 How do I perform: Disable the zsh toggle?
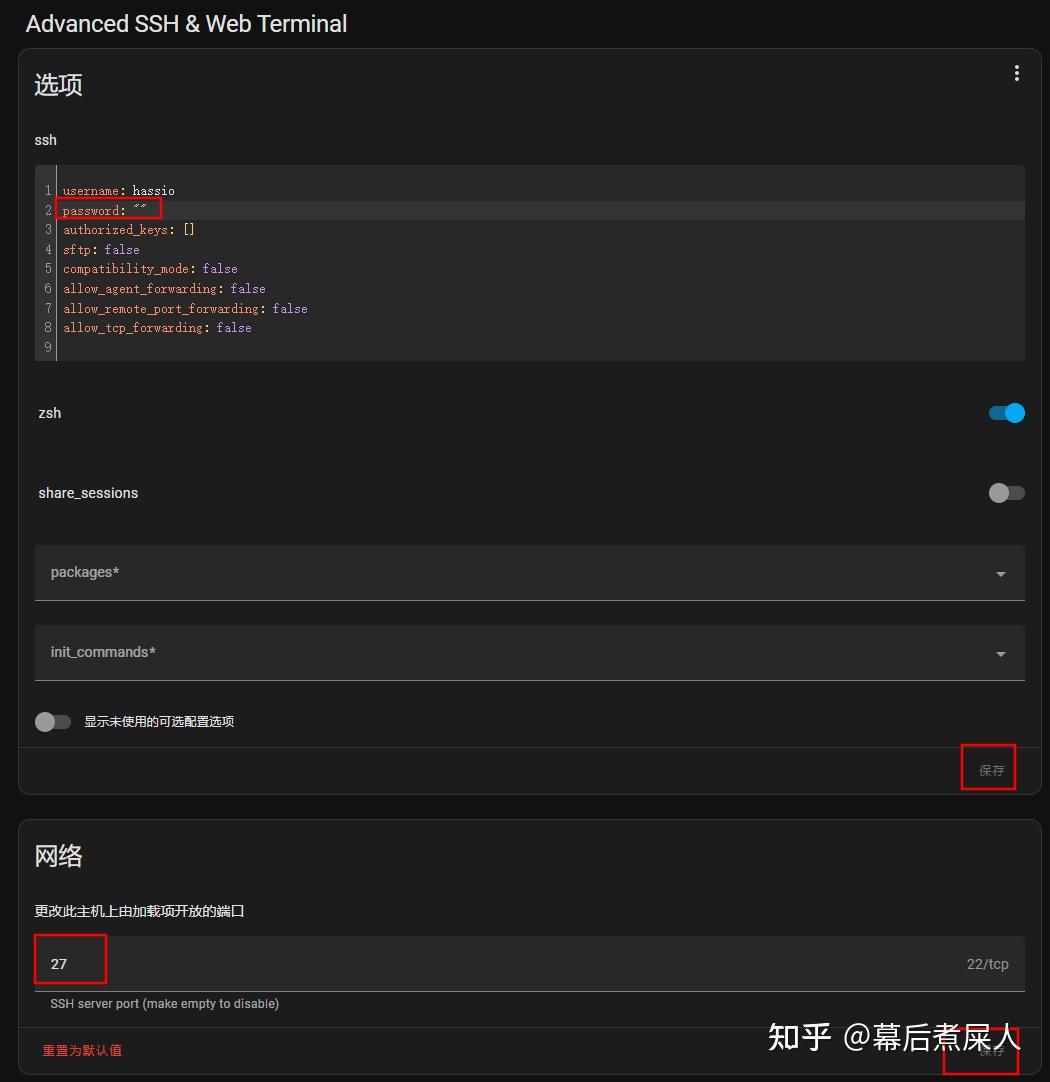[1006, 413]
